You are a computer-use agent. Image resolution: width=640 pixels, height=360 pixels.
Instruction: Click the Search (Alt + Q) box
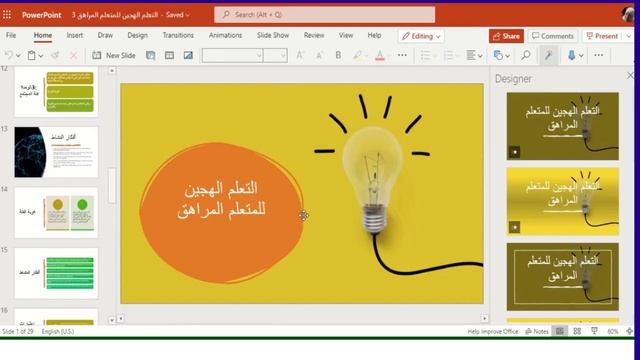coord(324,15)
